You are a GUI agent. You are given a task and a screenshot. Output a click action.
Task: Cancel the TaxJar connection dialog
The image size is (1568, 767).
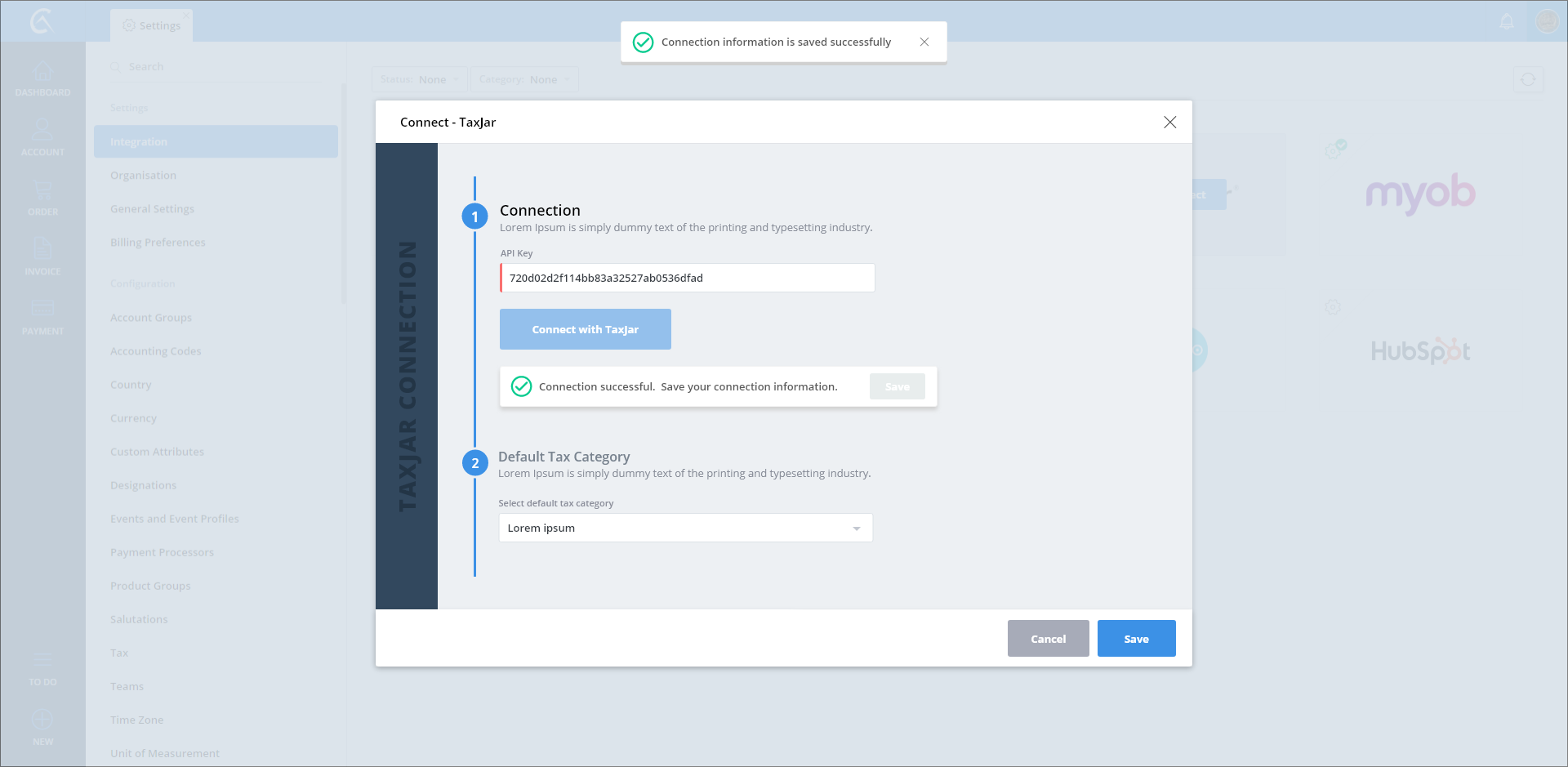pos(1048,639)
